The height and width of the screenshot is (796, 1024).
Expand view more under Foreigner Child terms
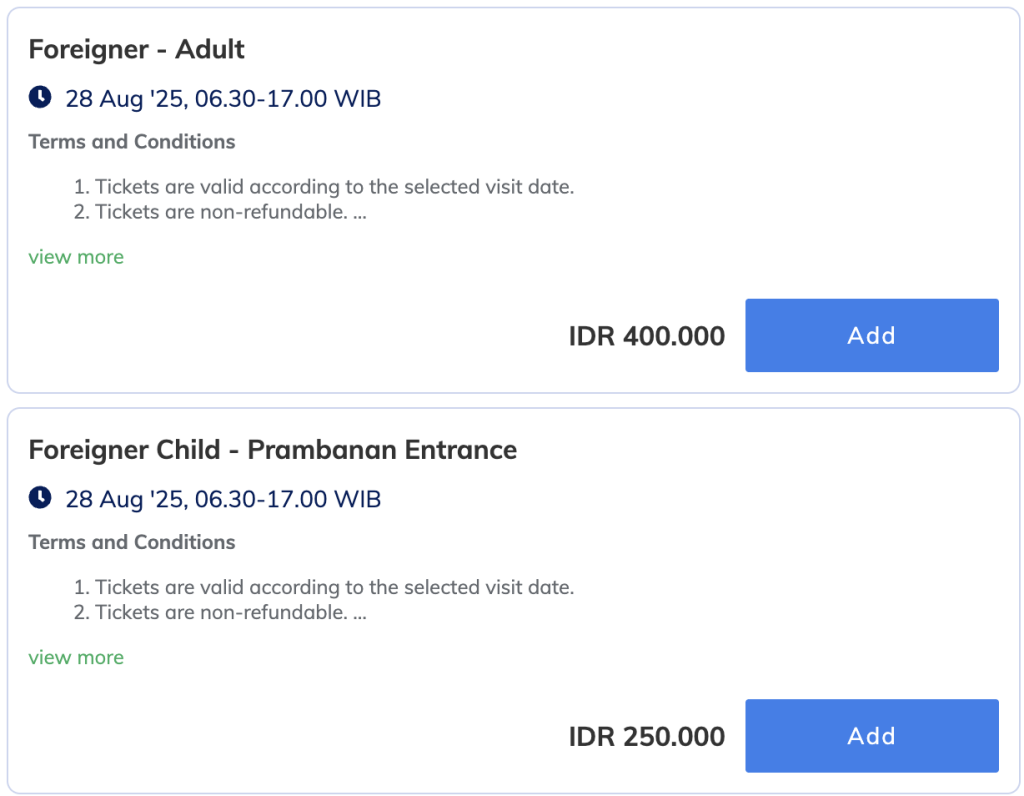(76, 657)
